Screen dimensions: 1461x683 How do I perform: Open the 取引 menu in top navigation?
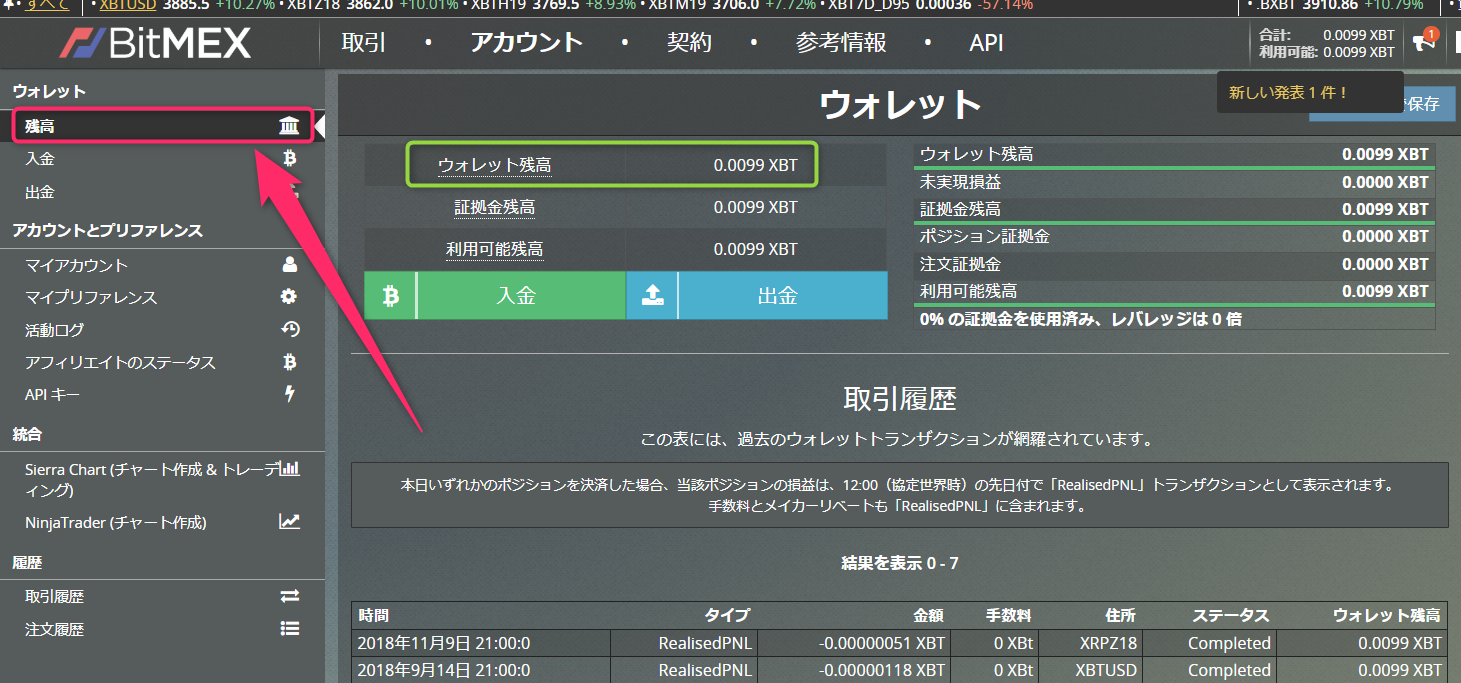coord(363,43)
